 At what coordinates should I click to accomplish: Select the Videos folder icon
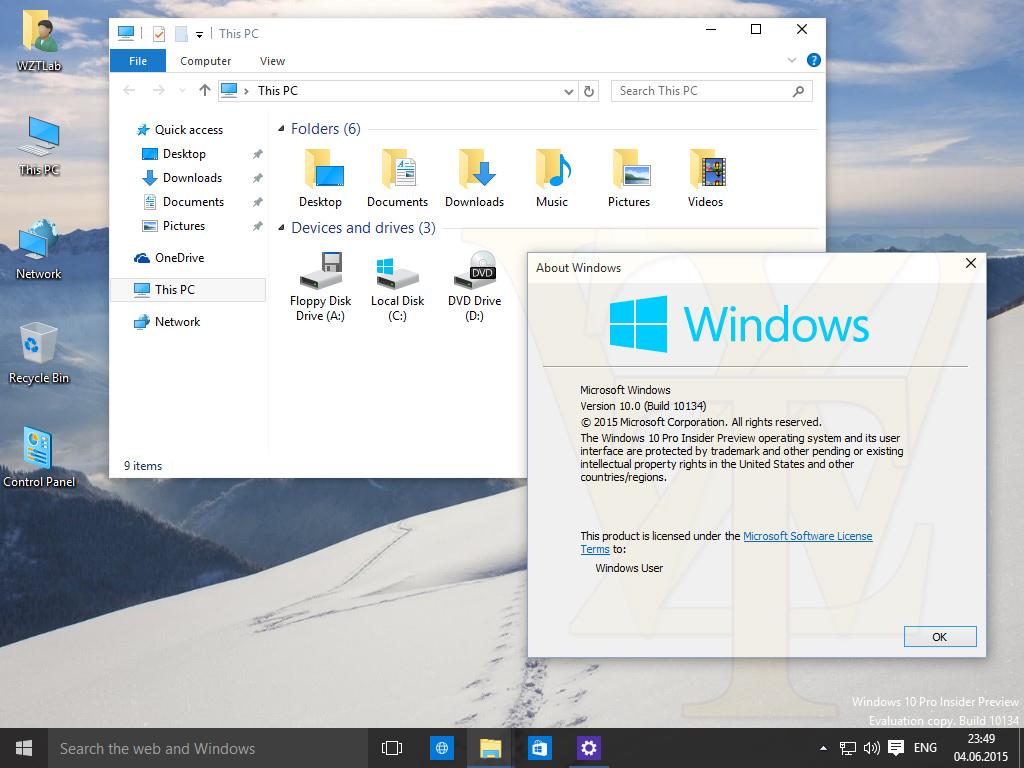705,178
